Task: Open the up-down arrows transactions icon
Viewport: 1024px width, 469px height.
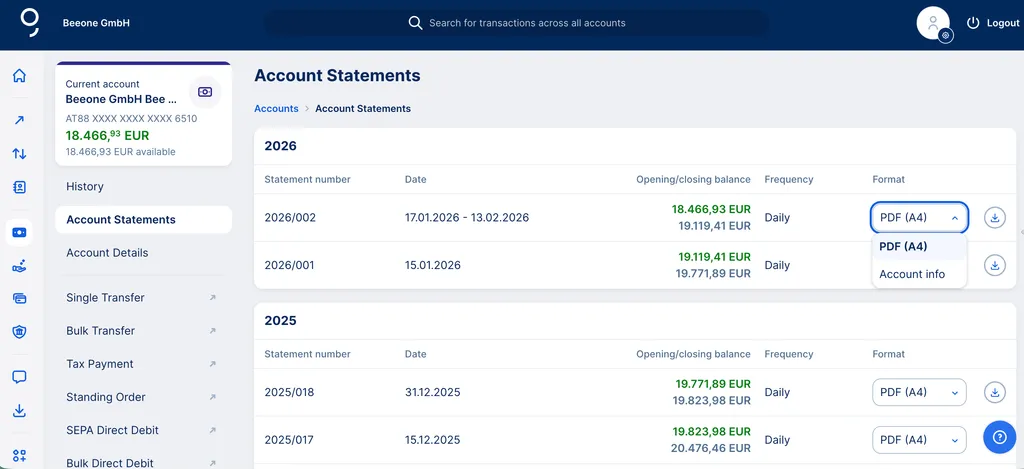Action: point(20,154)
